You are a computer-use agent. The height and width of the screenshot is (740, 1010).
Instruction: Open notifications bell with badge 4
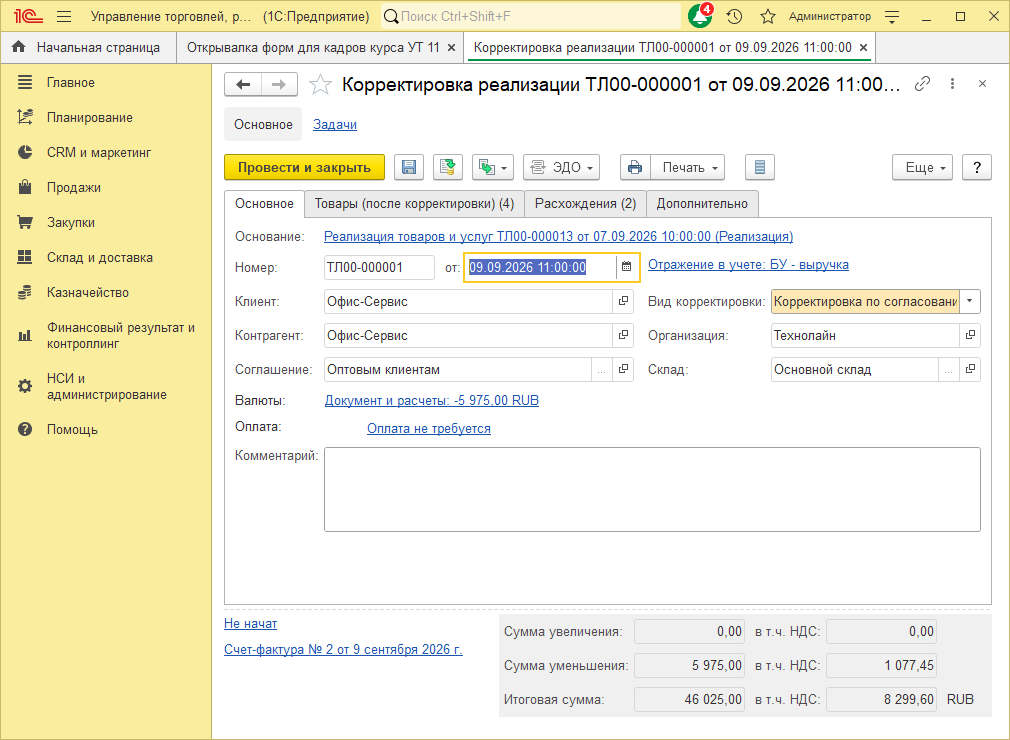tap(700, 16)
